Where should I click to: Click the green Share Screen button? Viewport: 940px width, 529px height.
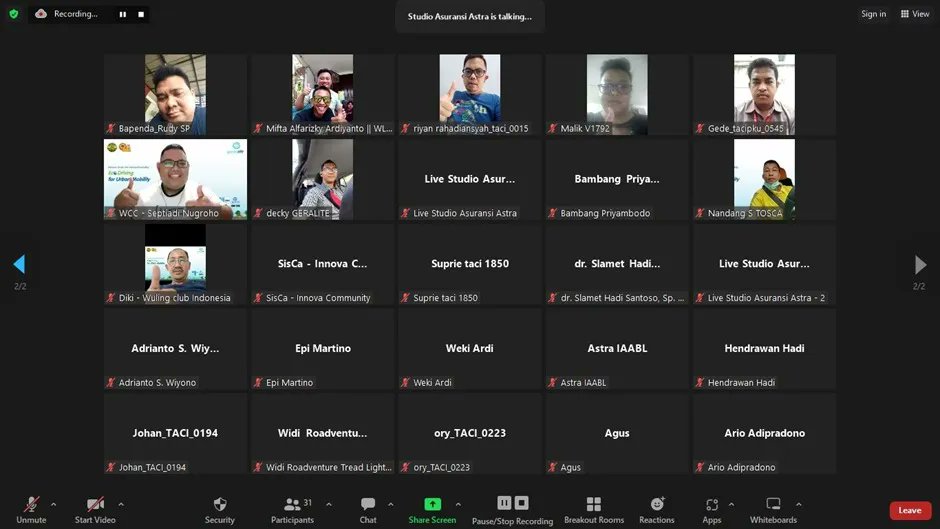pos(432,510)
